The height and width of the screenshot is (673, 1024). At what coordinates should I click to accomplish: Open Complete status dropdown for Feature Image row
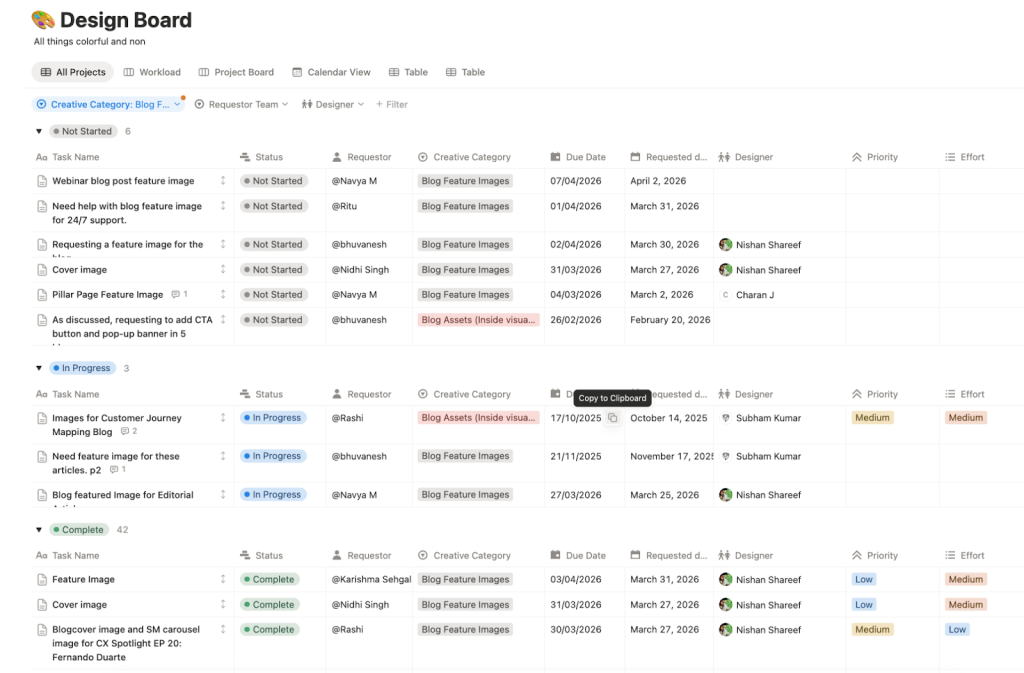coord(269,579)
